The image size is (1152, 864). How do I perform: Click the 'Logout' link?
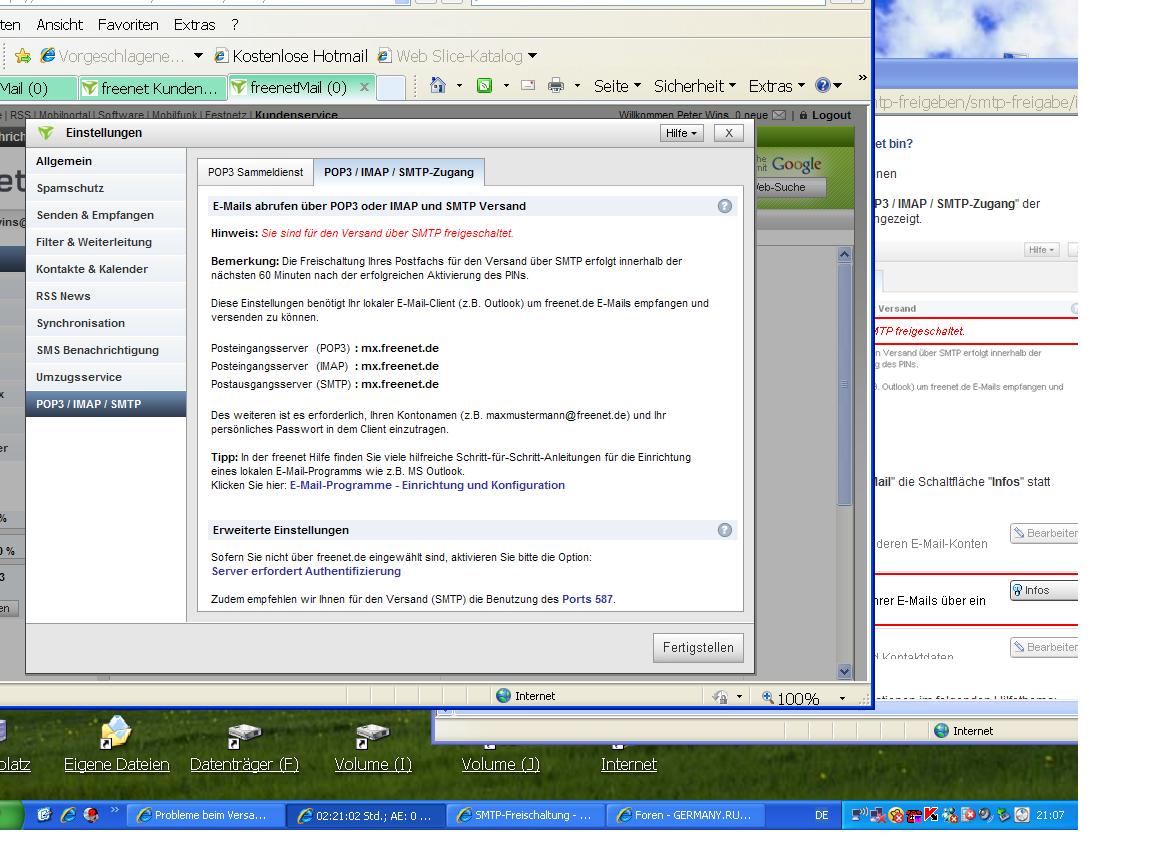click(831, 115)
